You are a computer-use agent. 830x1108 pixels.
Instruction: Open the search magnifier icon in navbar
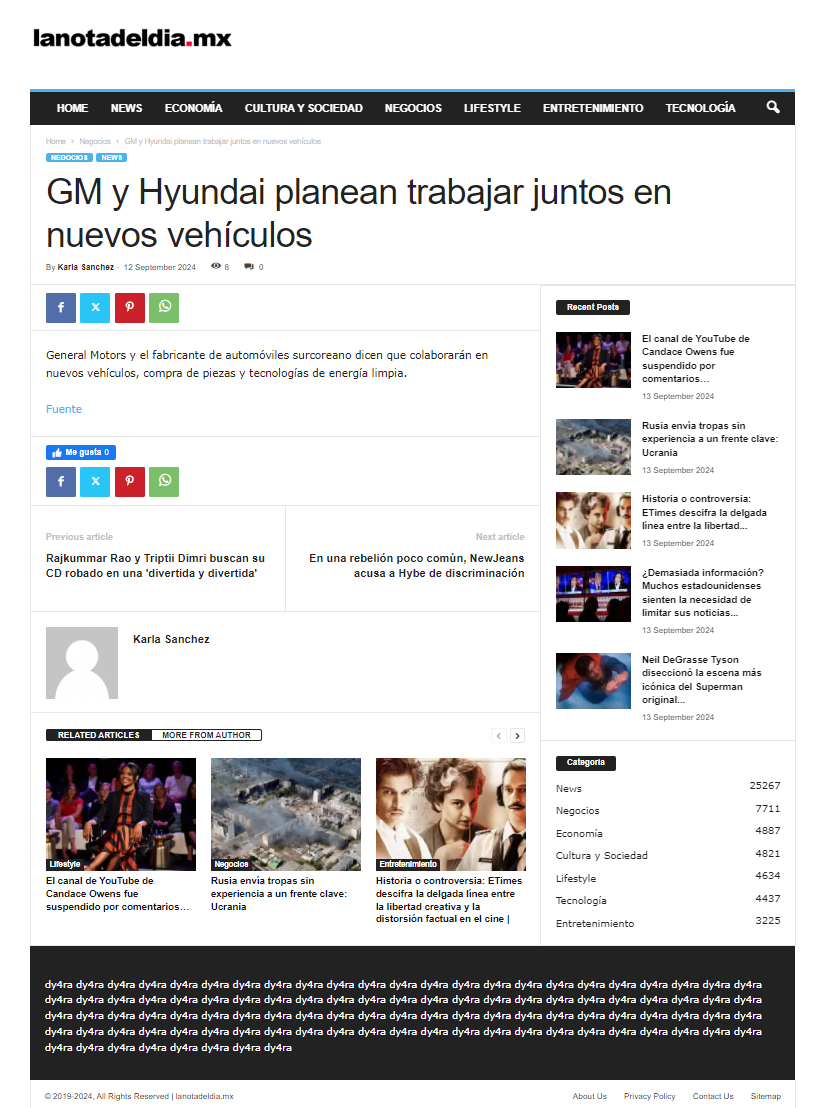[773, 107]
